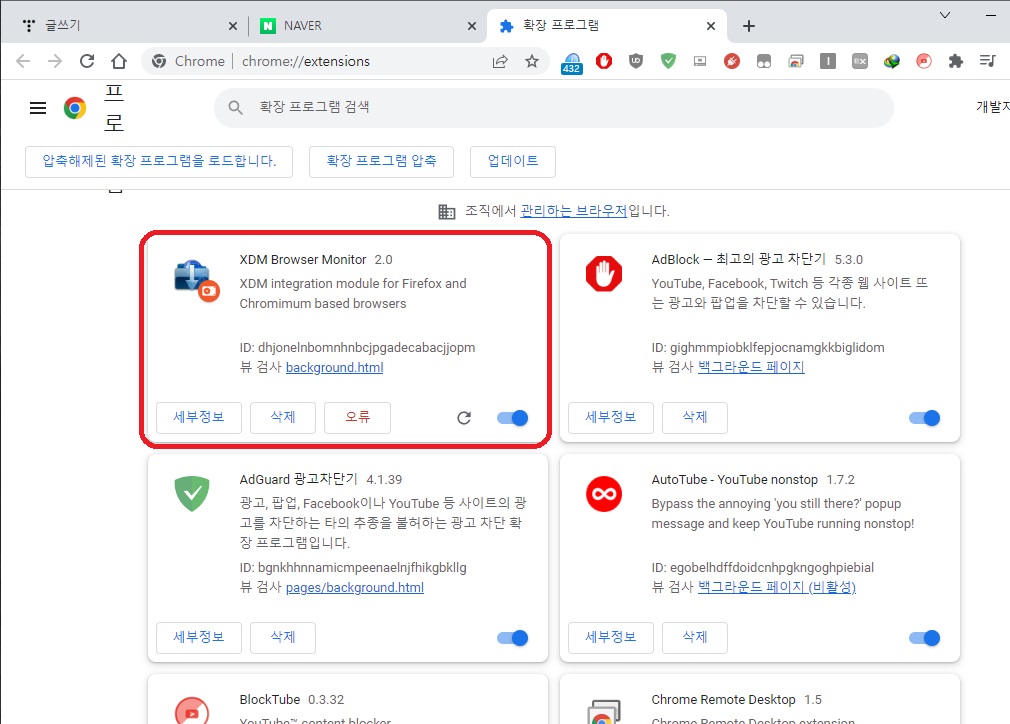Click 삭제 to remove AutoTube

[695, 638]
